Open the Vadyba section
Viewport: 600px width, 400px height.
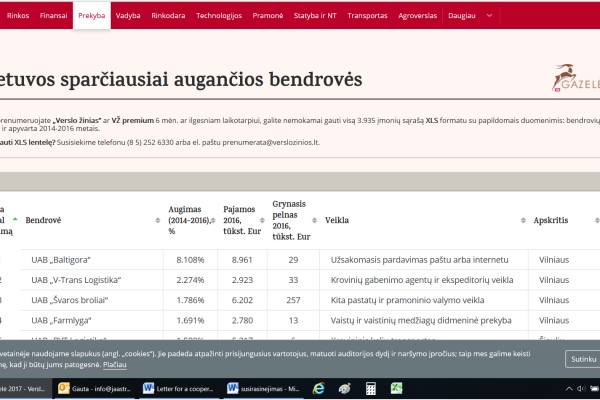click(x=128, y=16)
